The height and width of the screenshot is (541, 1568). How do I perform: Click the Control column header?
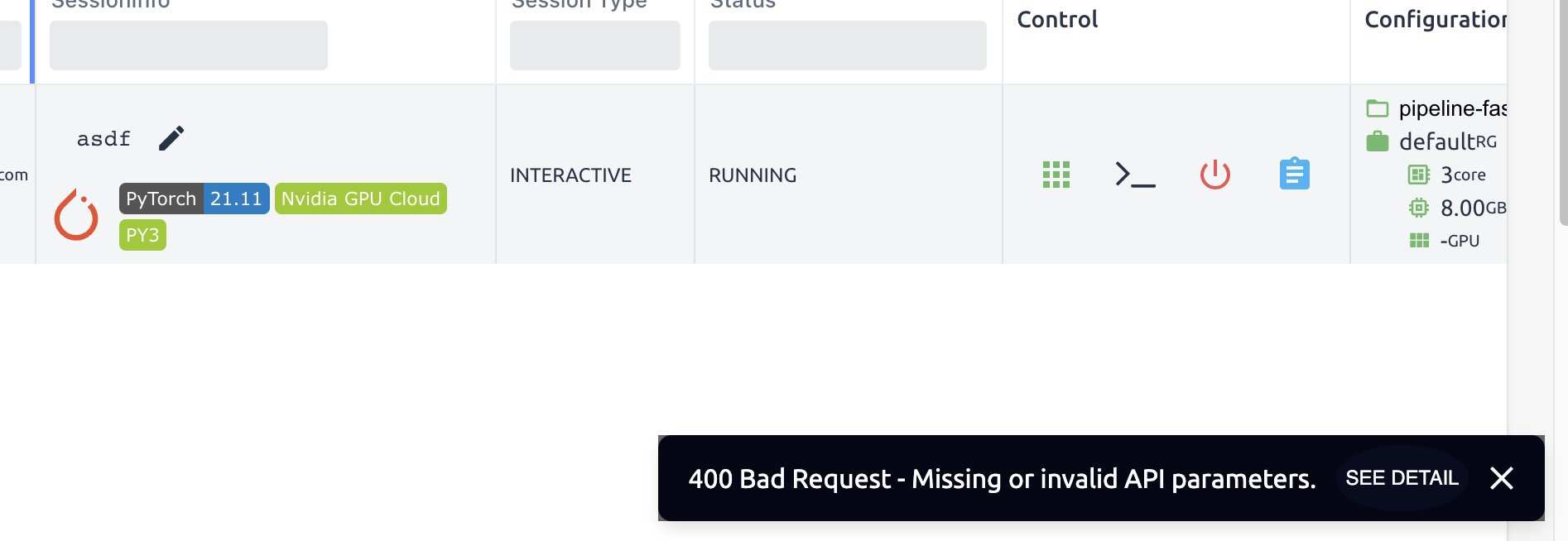1056,19
